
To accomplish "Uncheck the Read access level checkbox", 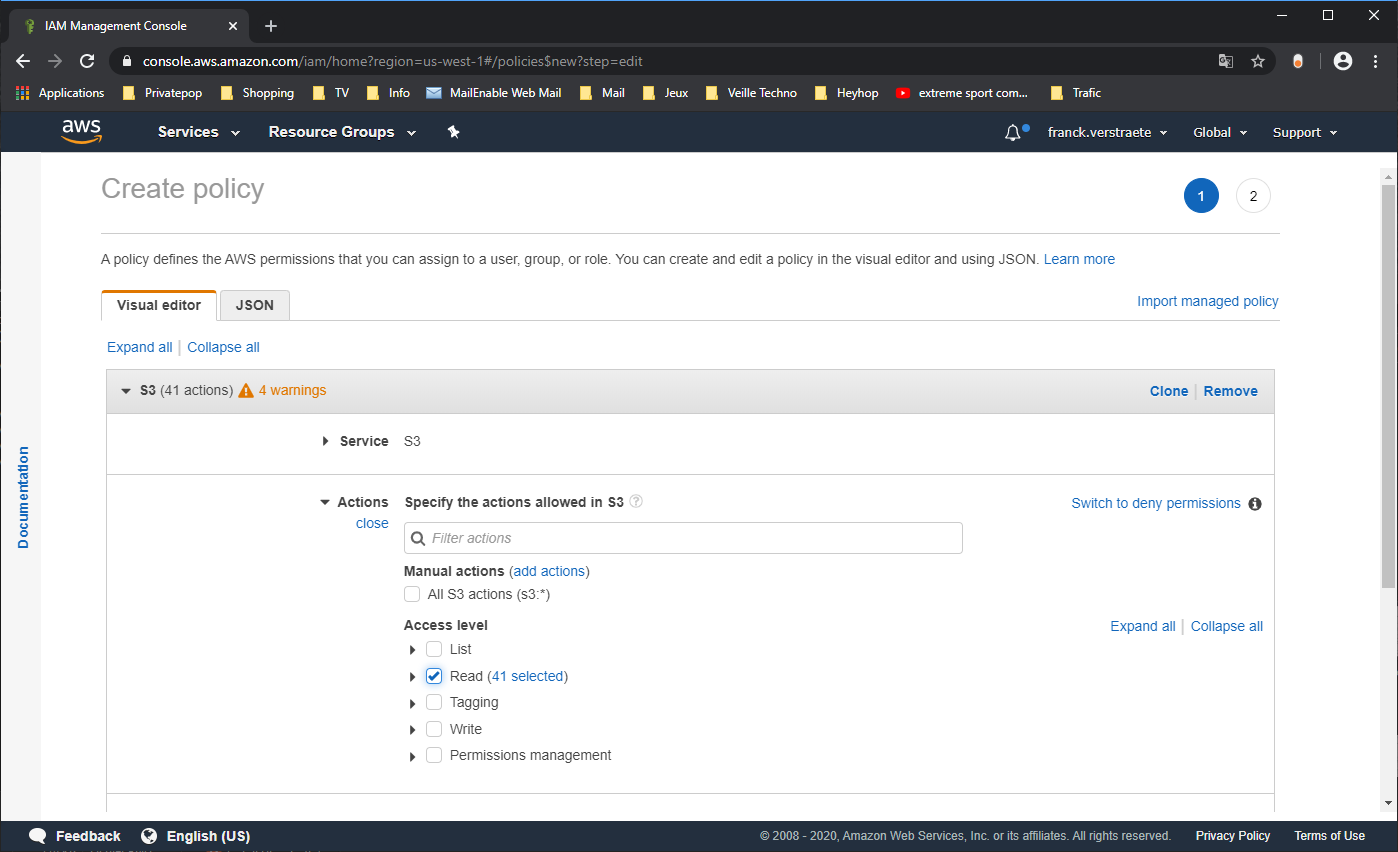I will 434,676.
